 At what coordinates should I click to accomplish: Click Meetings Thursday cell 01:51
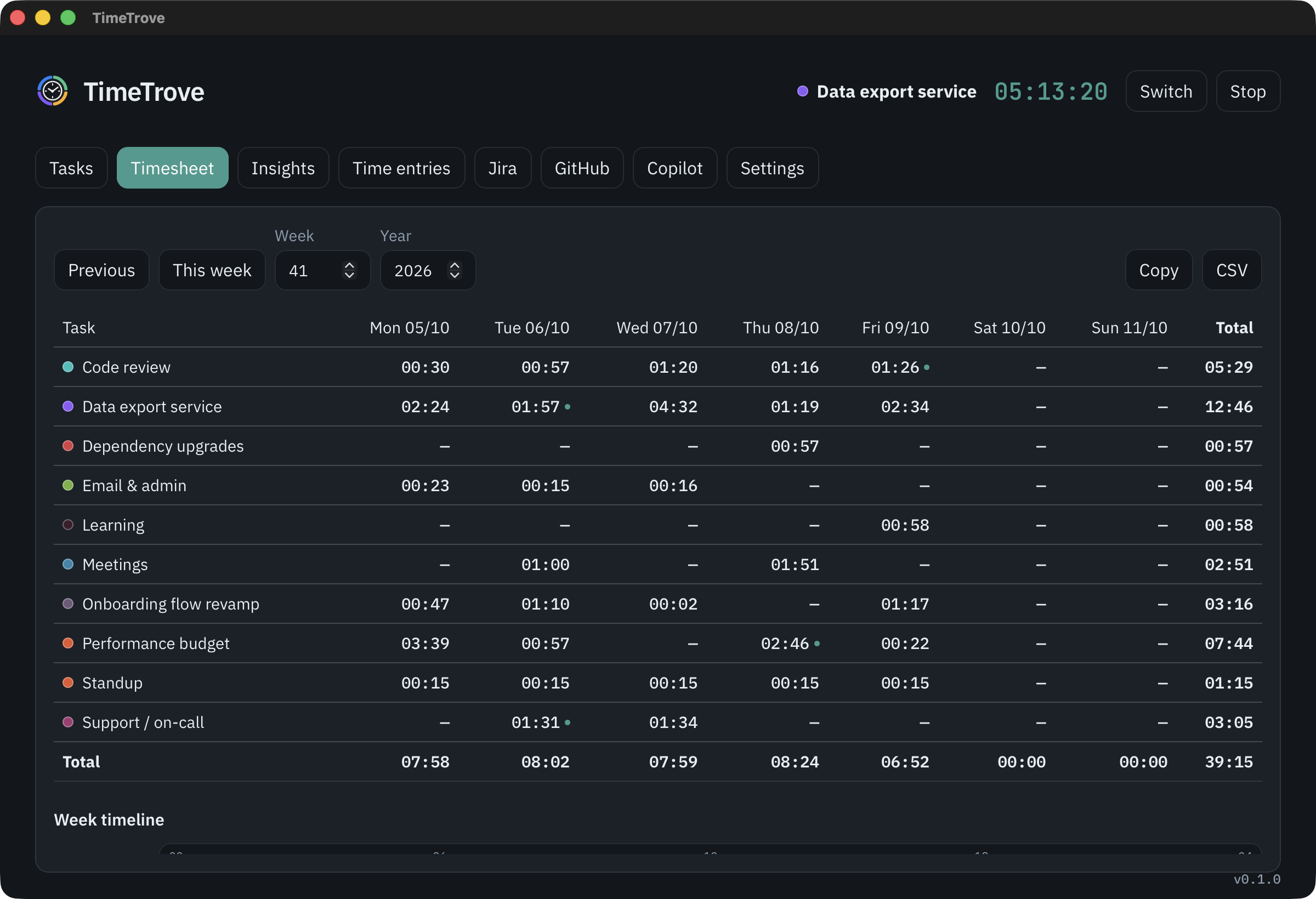(x=795, y=565)
